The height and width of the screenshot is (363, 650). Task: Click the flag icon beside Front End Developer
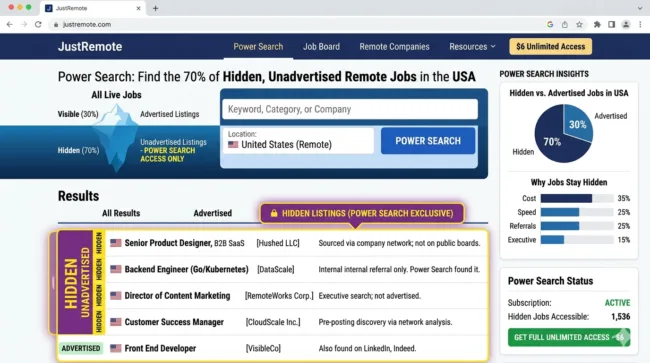tap(116, 348)
